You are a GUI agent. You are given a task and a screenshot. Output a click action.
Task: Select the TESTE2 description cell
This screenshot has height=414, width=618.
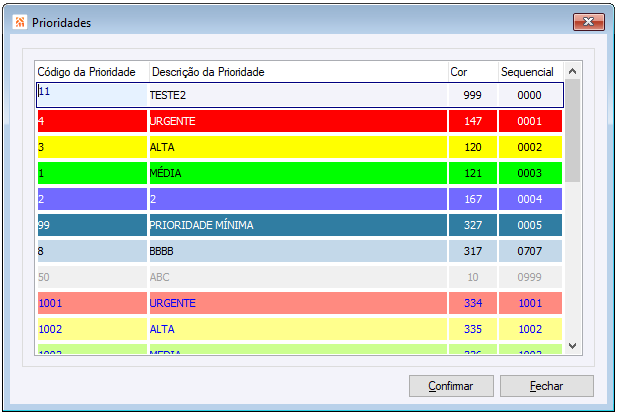pyautogui.click(x=298, y=95)
